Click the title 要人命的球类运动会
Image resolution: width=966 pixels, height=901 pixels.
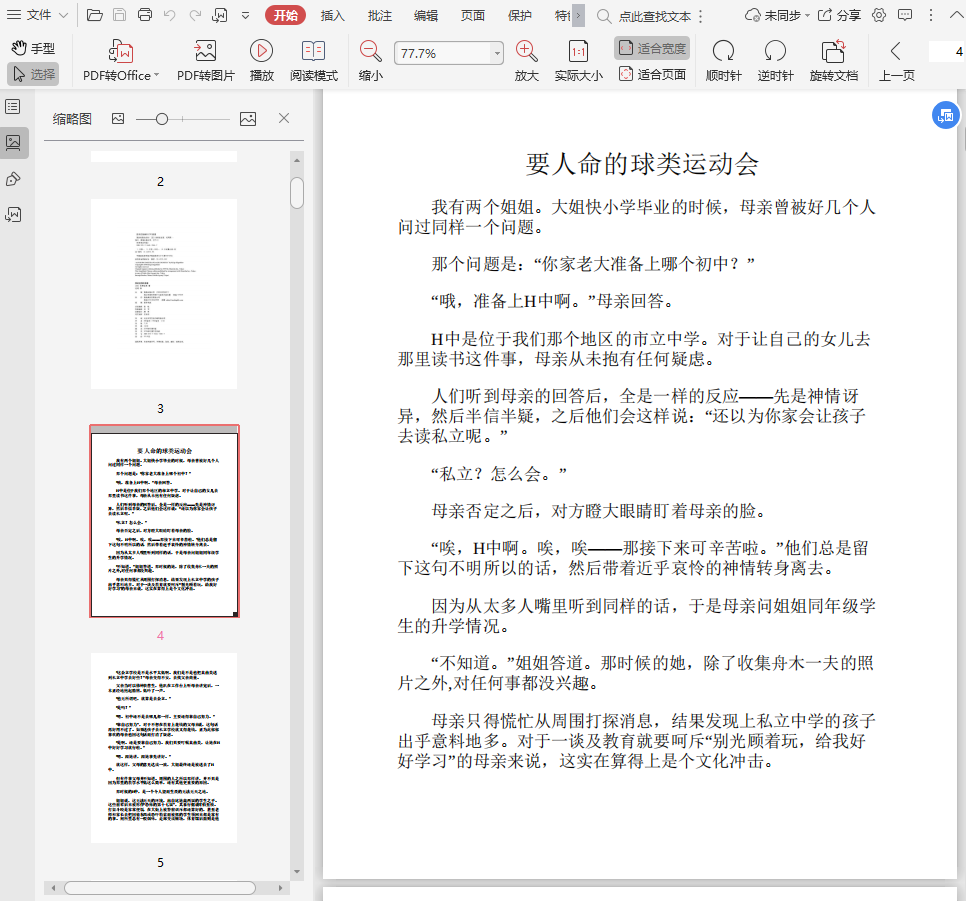pos(641,163)
